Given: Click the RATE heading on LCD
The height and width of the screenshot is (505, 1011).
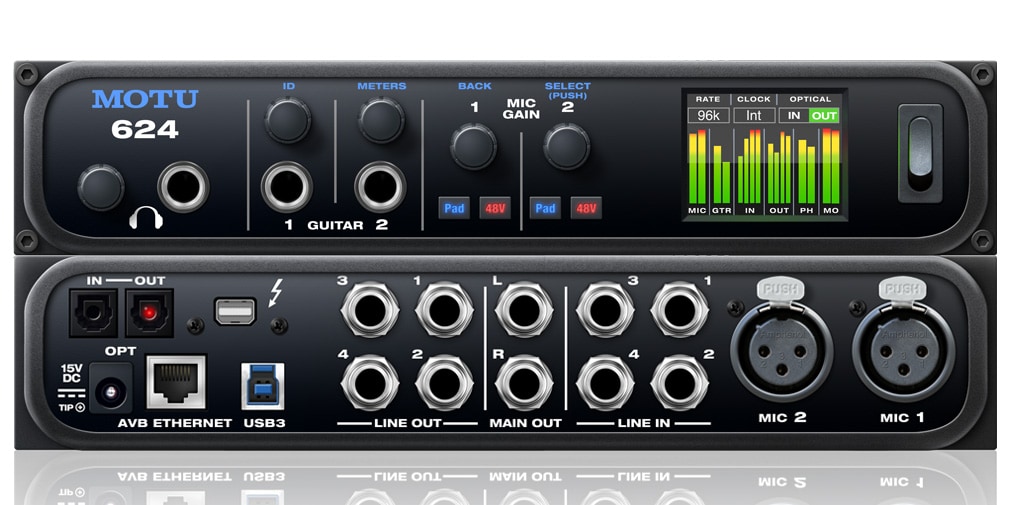Looking at the screenshot, I should (707, 99).
